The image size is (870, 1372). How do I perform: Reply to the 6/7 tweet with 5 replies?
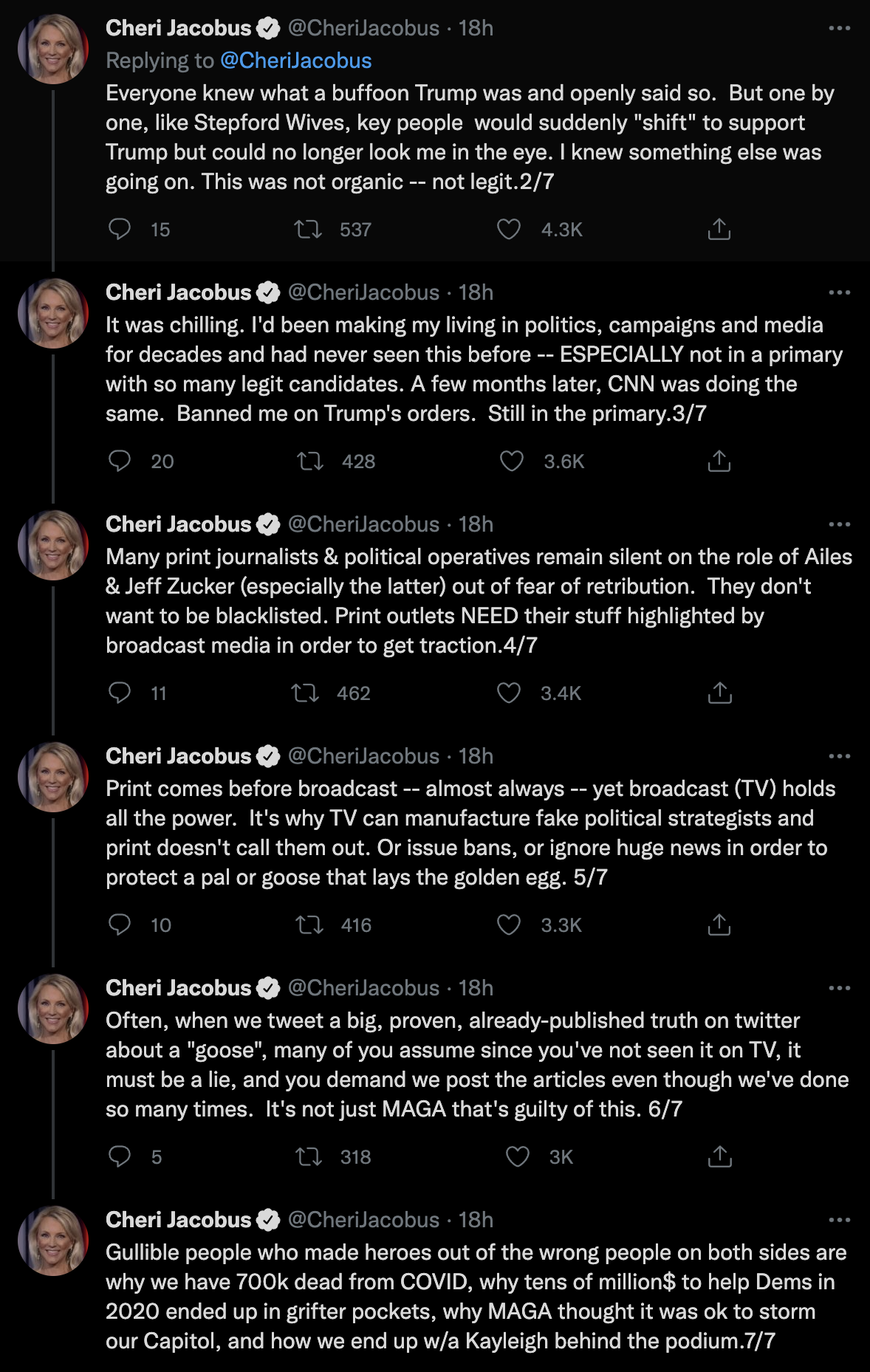pyautogui.click(x=120, y=1157)
